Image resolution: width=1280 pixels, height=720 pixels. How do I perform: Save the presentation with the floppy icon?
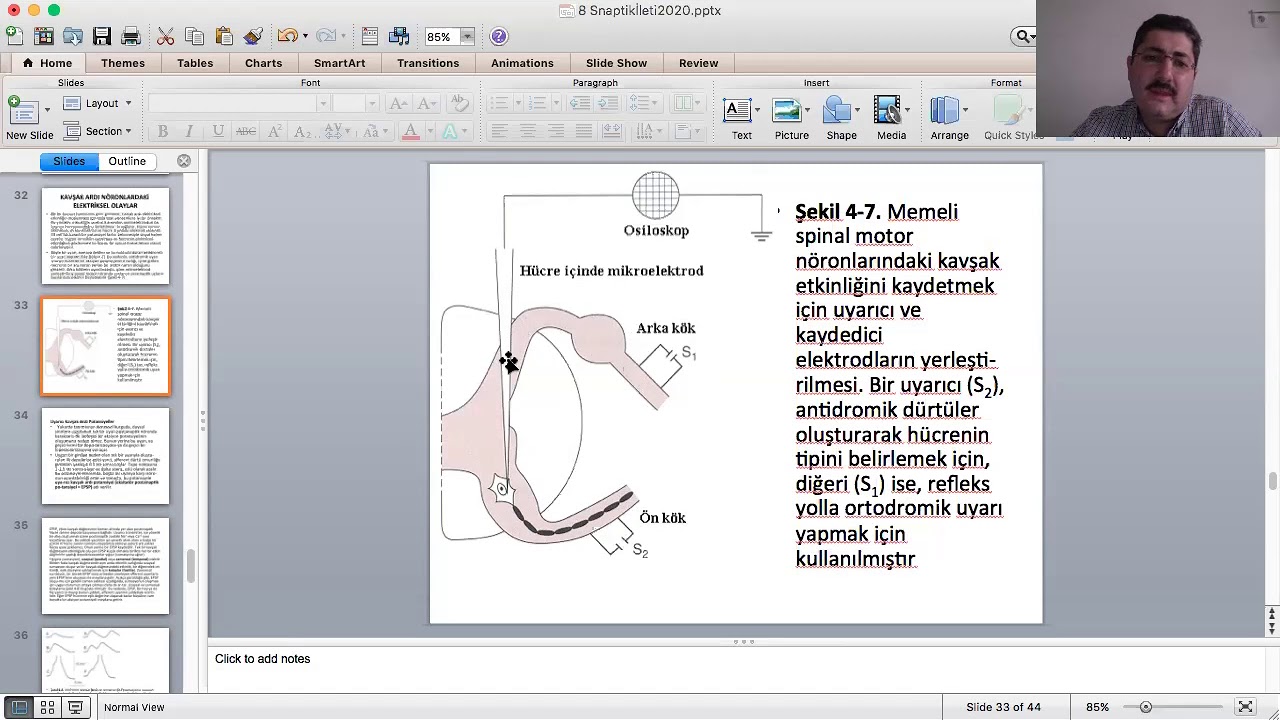coord(102,36)
